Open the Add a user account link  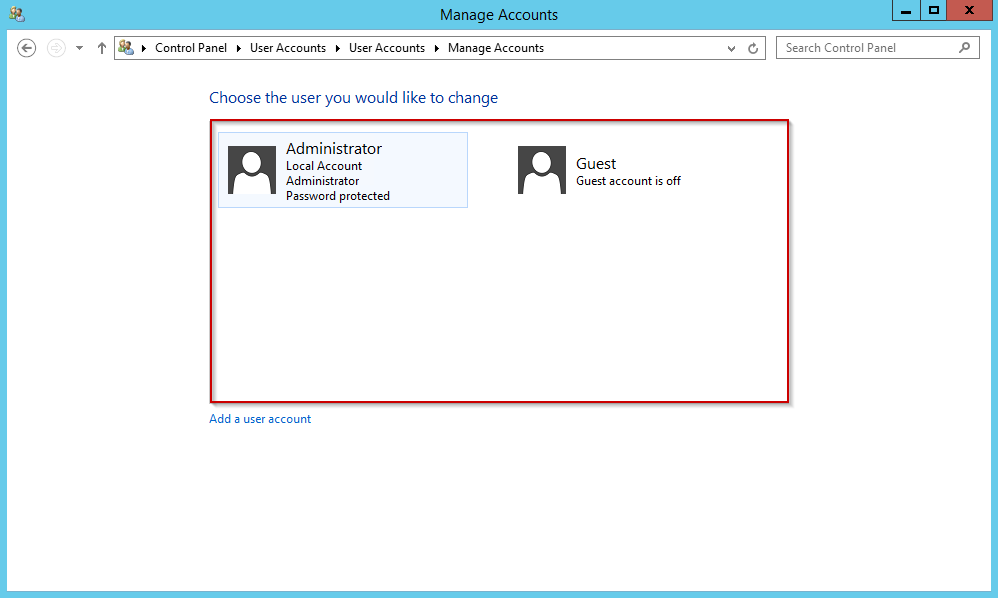point(260,418)
